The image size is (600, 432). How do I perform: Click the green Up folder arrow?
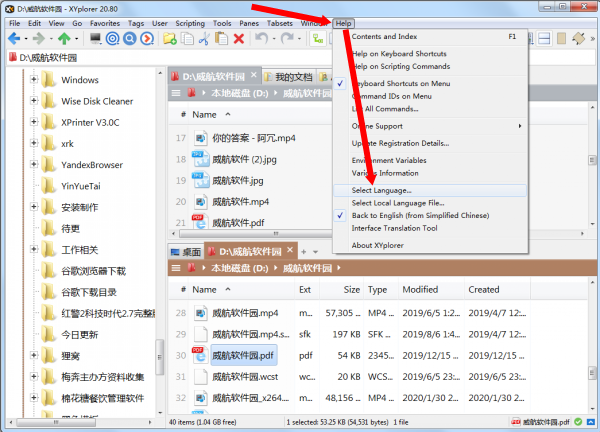pos(65,39)
